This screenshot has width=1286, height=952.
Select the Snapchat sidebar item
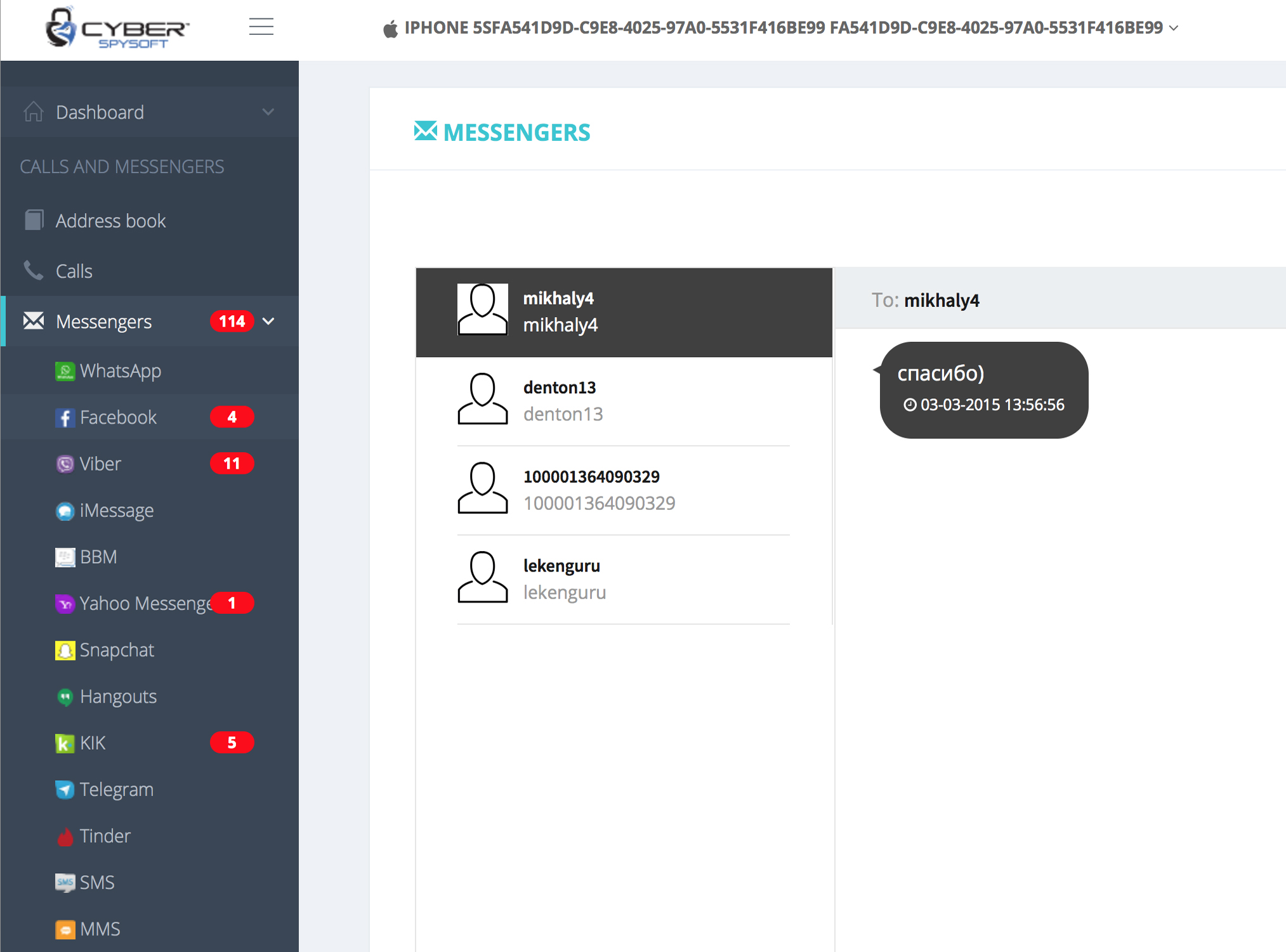pyautogui.click(x=117, y=650)
